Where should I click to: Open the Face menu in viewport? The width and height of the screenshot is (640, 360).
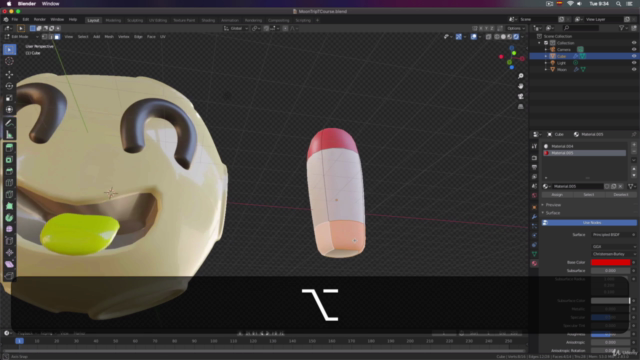151,37
